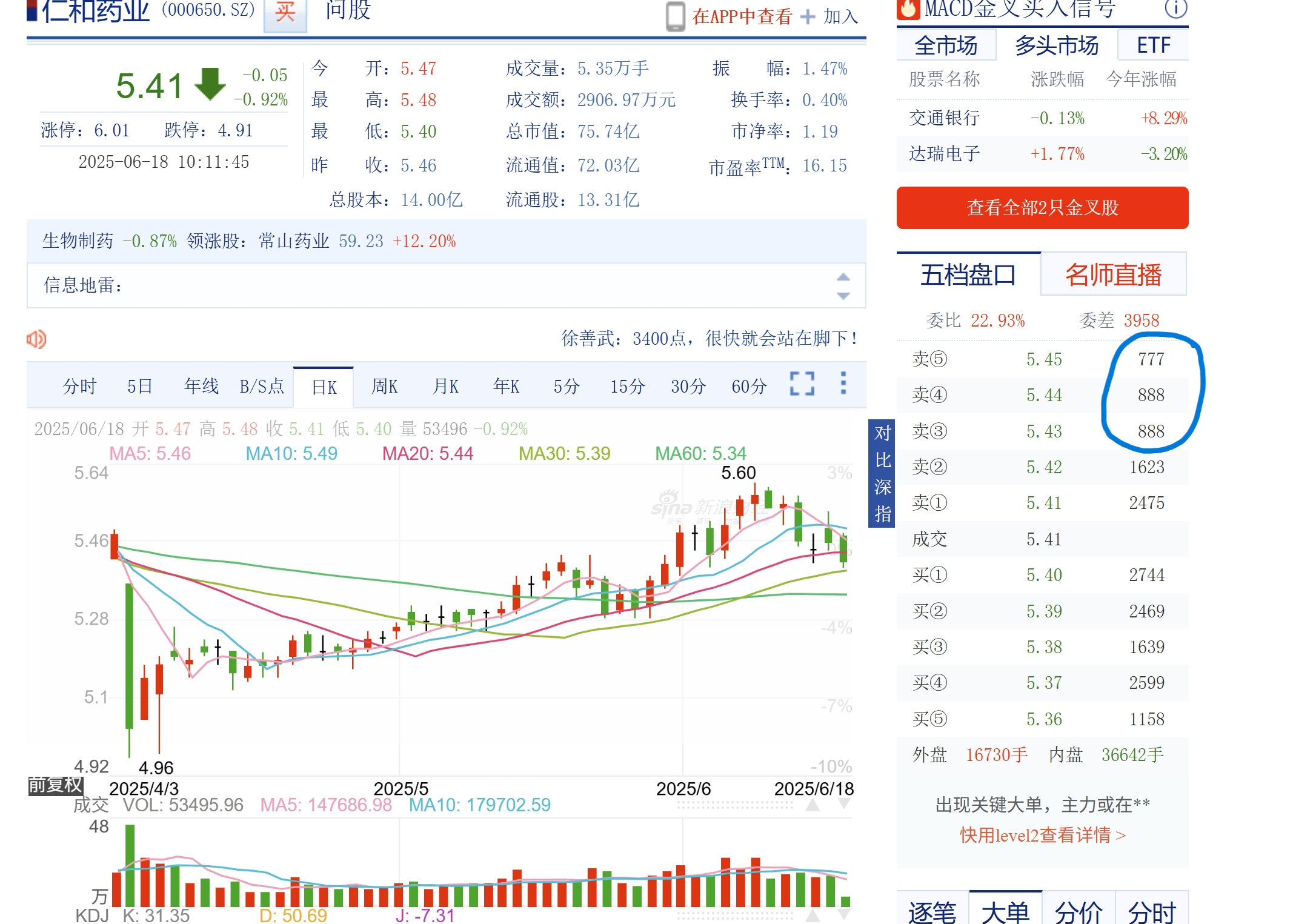Click the 买⑤ 5.36 order row
The image size is (1313, 924).
click(1042, 719)
